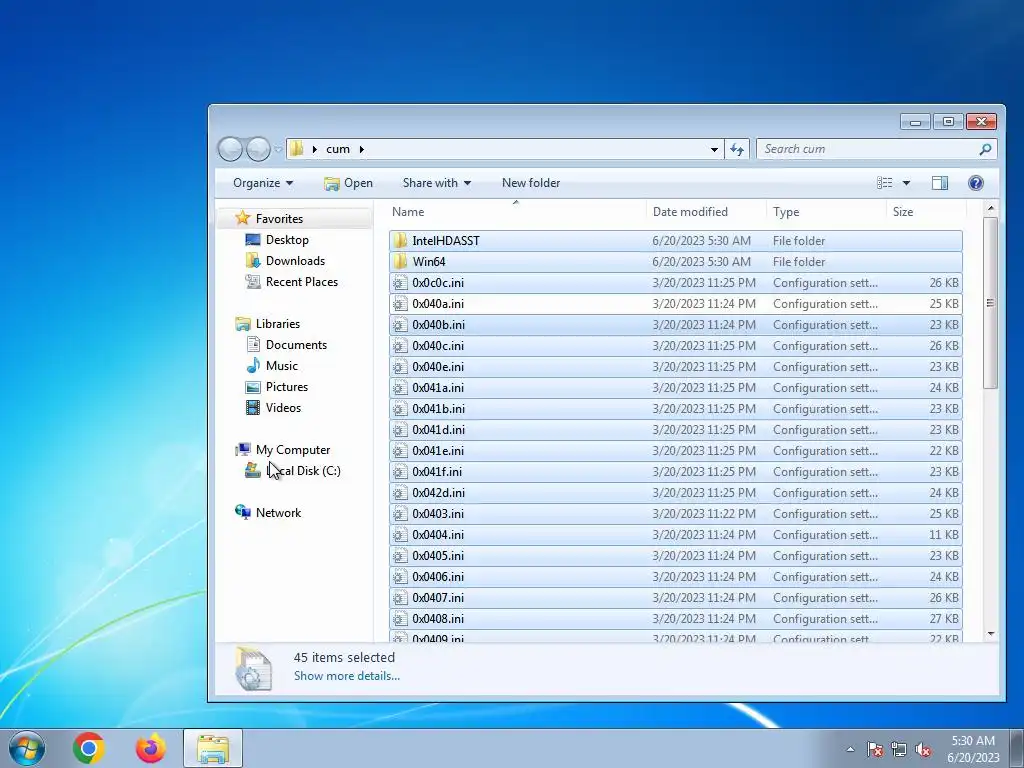Select file name 0x0407.ini

pos(438,598)
